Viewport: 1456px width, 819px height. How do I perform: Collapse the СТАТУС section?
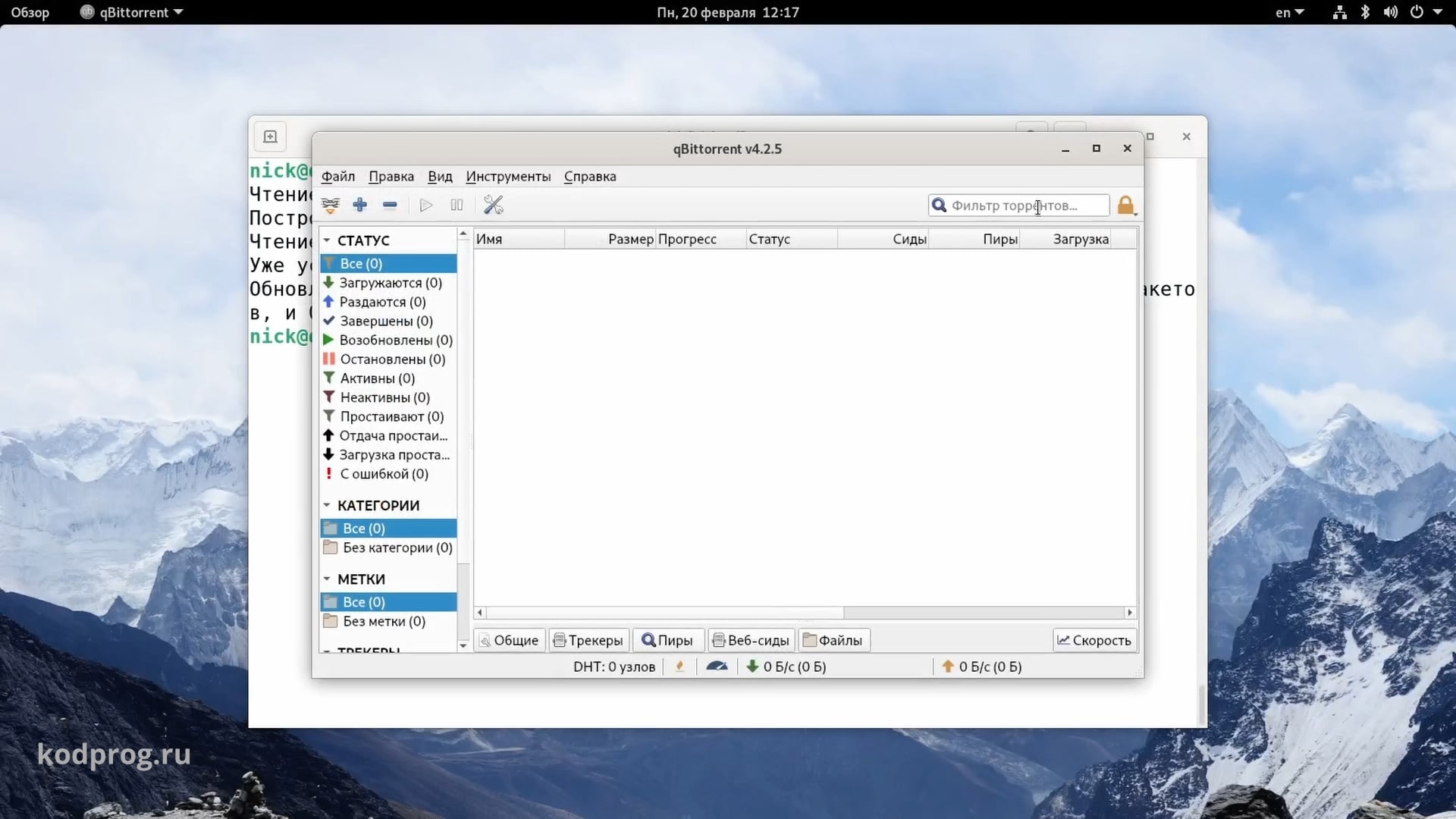(327, 240)
